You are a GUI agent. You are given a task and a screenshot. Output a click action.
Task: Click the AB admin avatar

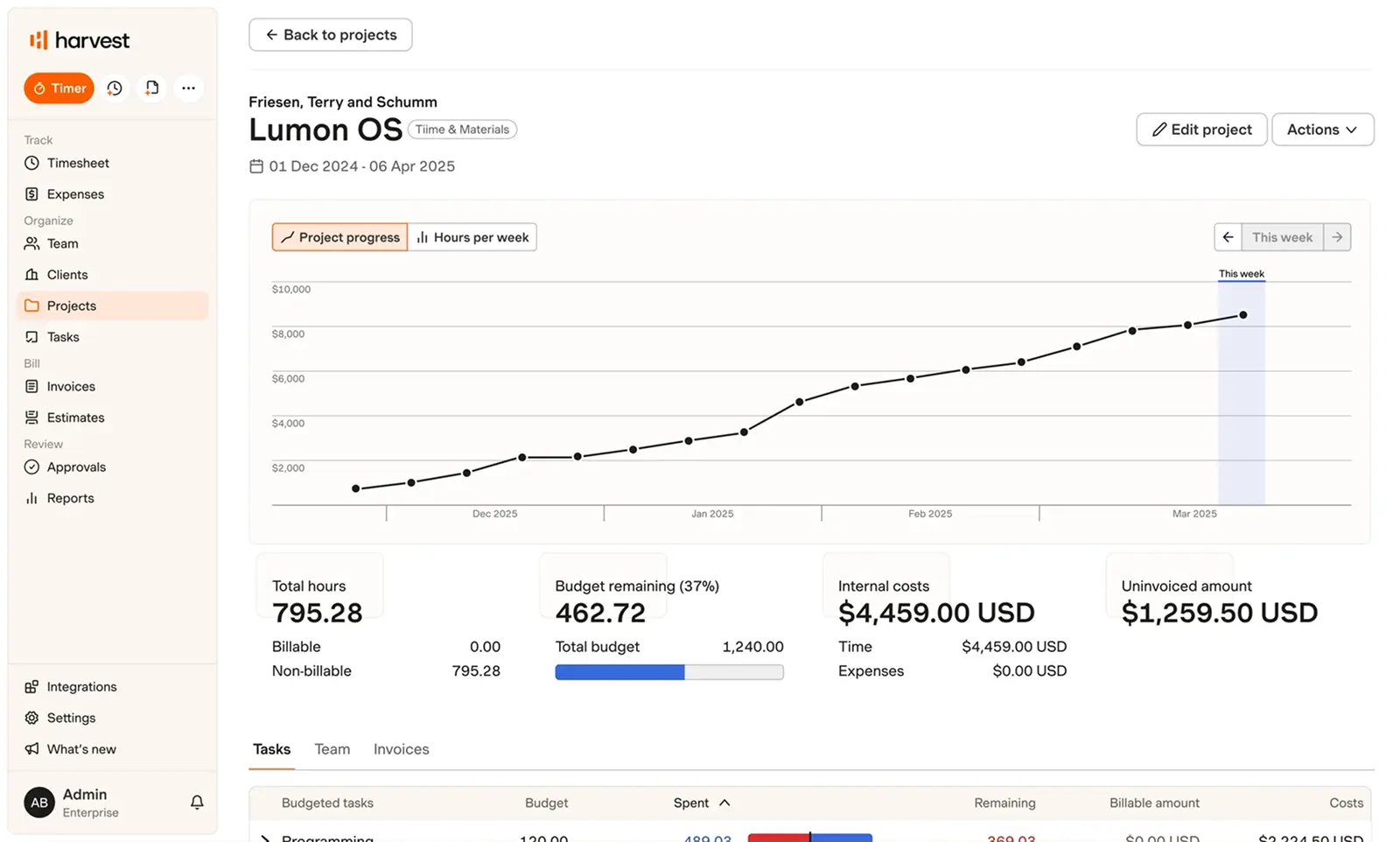pyautogui.click(x=39, y=803)
